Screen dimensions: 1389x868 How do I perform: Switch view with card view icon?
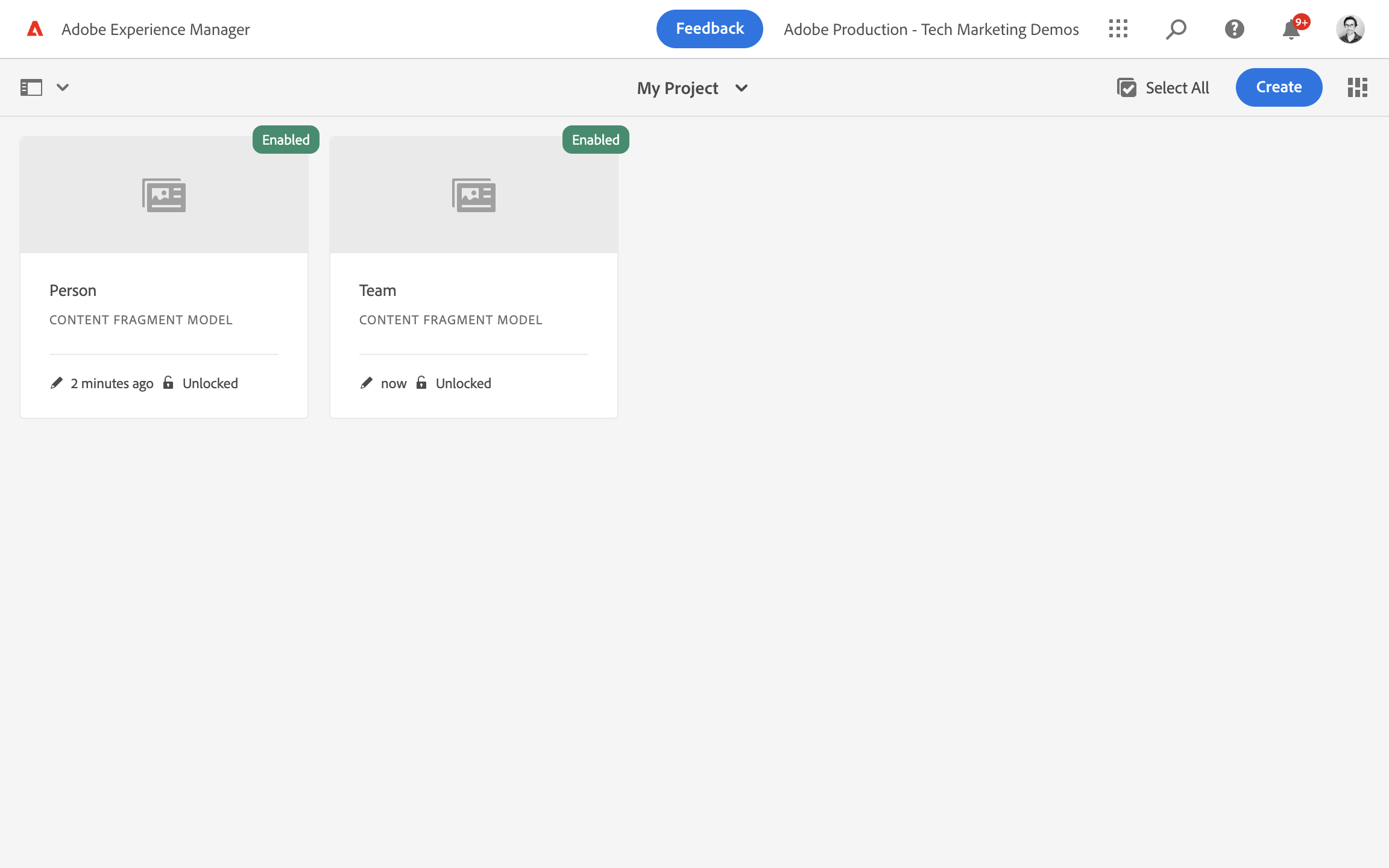tap(1357, 87)
